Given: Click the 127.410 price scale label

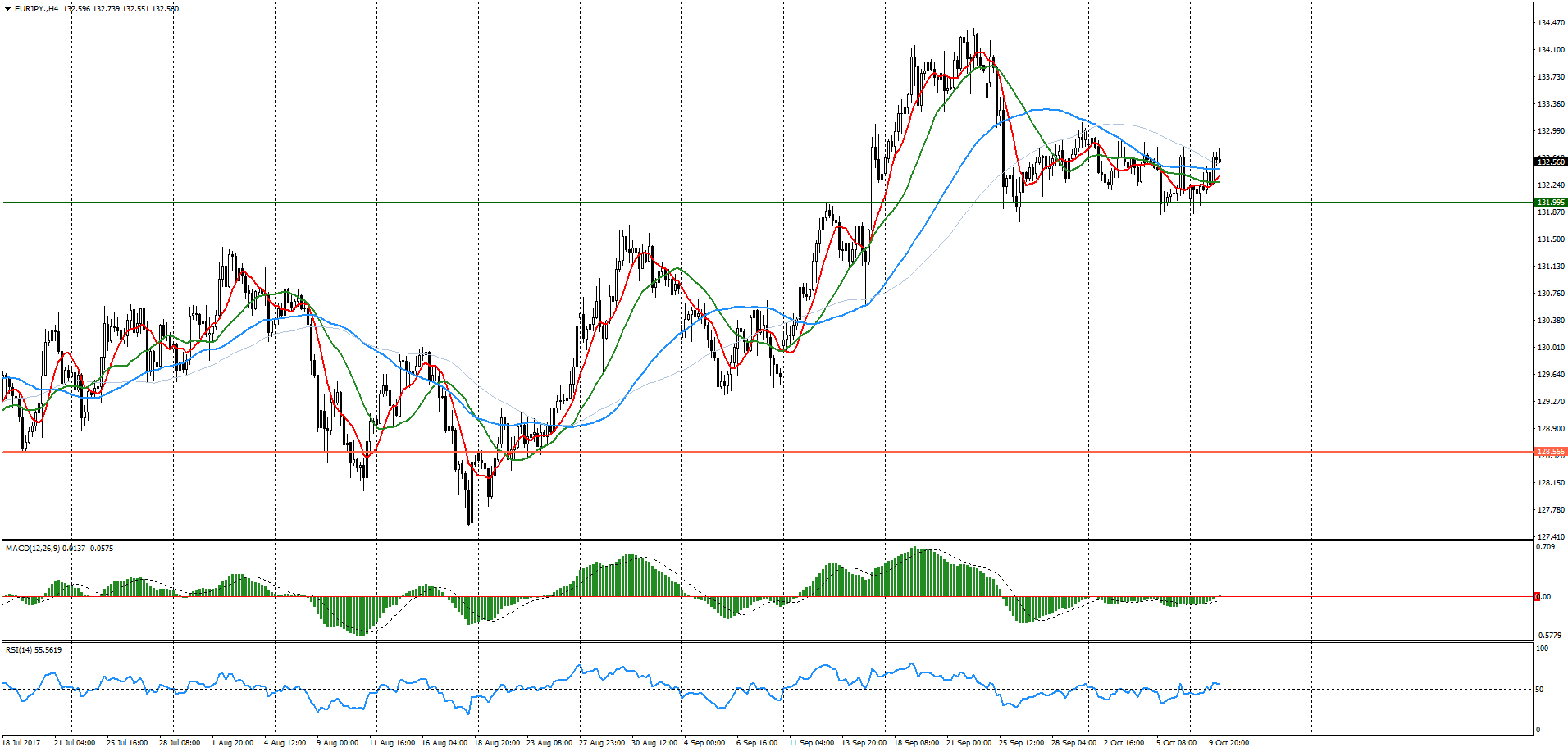Looking at the screenshot, I should click(1550, 537).
